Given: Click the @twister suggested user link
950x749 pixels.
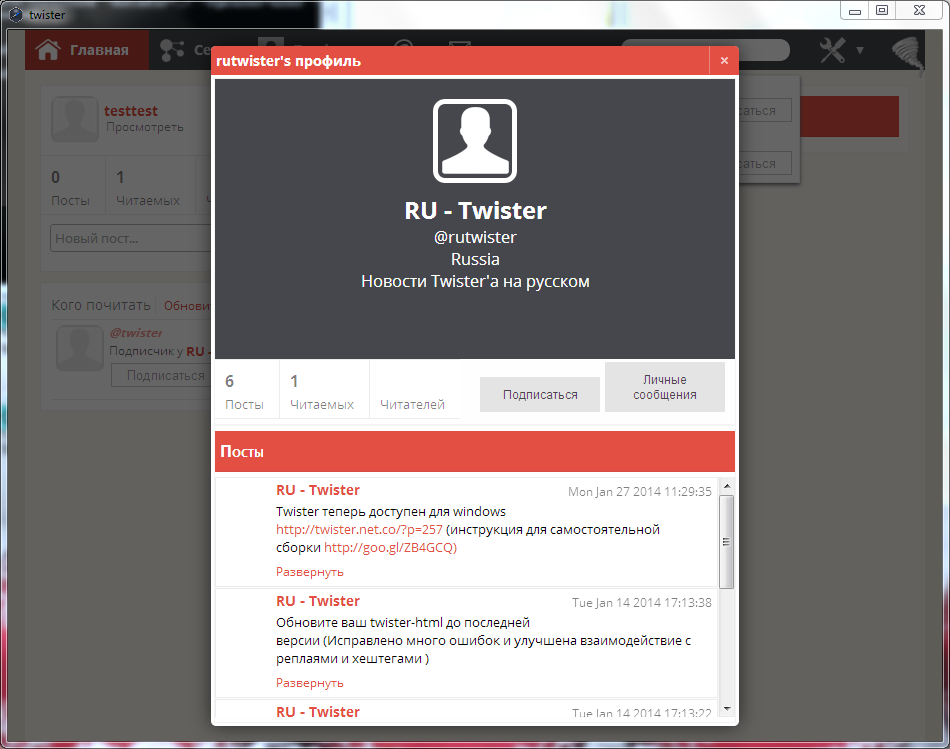Looking at the screenshot, I should point(136,333).
